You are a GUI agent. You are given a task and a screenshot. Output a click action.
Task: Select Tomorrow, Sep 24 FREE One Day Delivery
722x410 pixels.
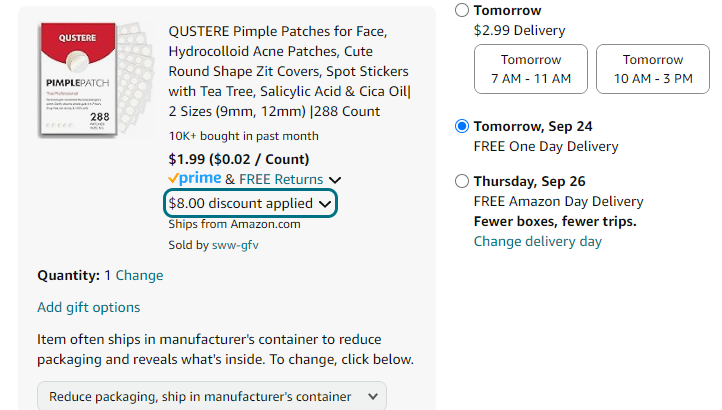(461, 126)
